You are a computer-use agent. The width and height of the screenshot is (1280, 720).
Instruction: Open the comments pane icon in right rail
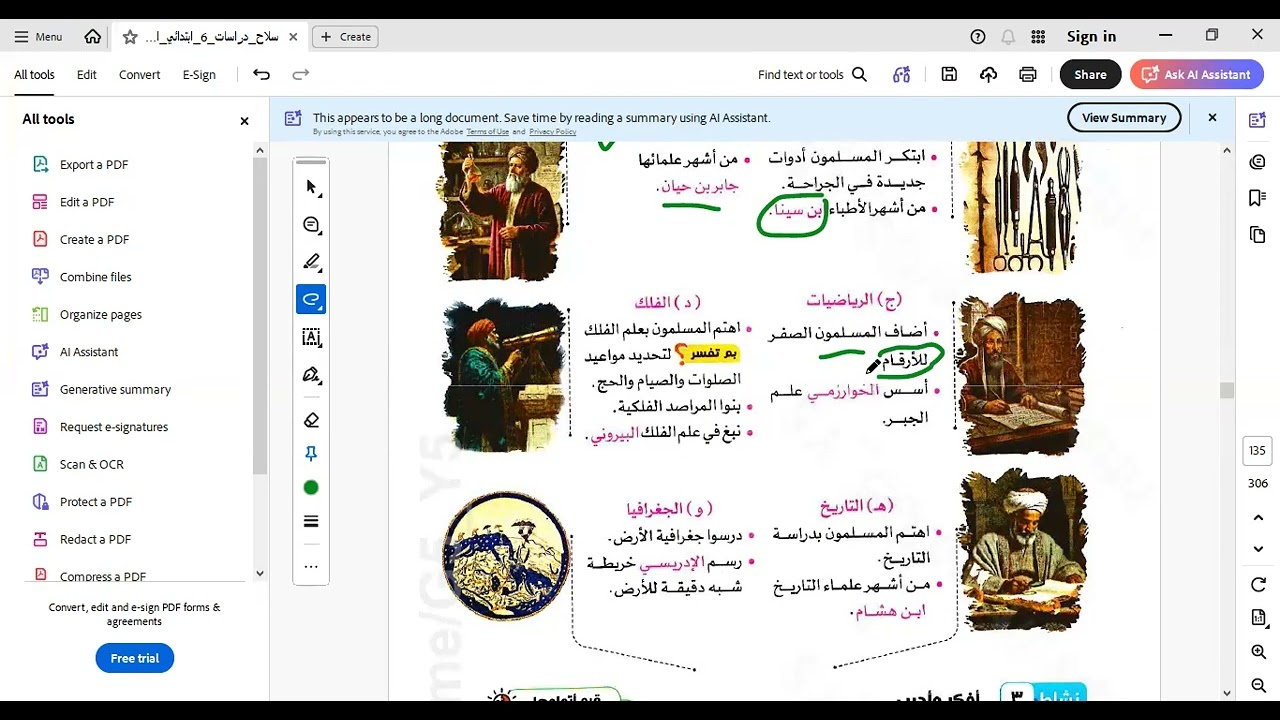tap(1258, 162)
